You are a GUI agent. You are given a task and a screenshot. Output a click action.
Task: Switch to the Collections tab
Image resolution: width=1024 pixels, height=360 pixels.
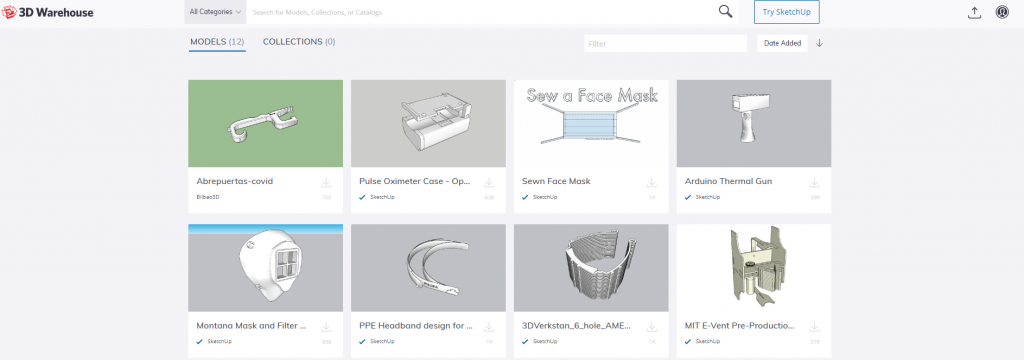[x=299, y=42]
